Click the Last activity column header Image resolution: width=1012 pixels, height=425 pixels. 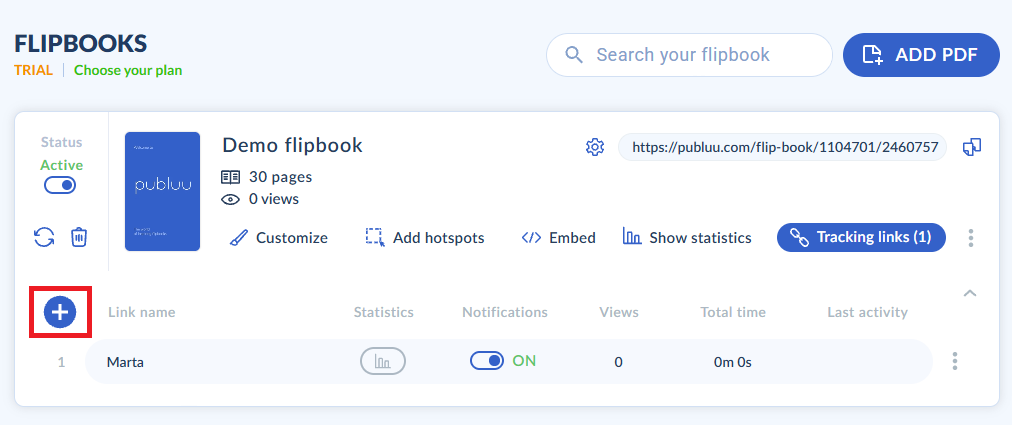click(867, 313)
